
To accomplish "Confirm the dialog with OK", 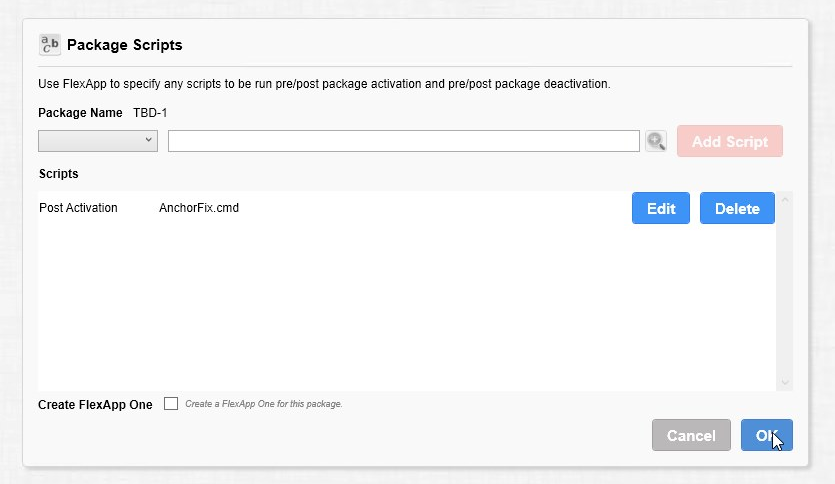I will (767, 435).
